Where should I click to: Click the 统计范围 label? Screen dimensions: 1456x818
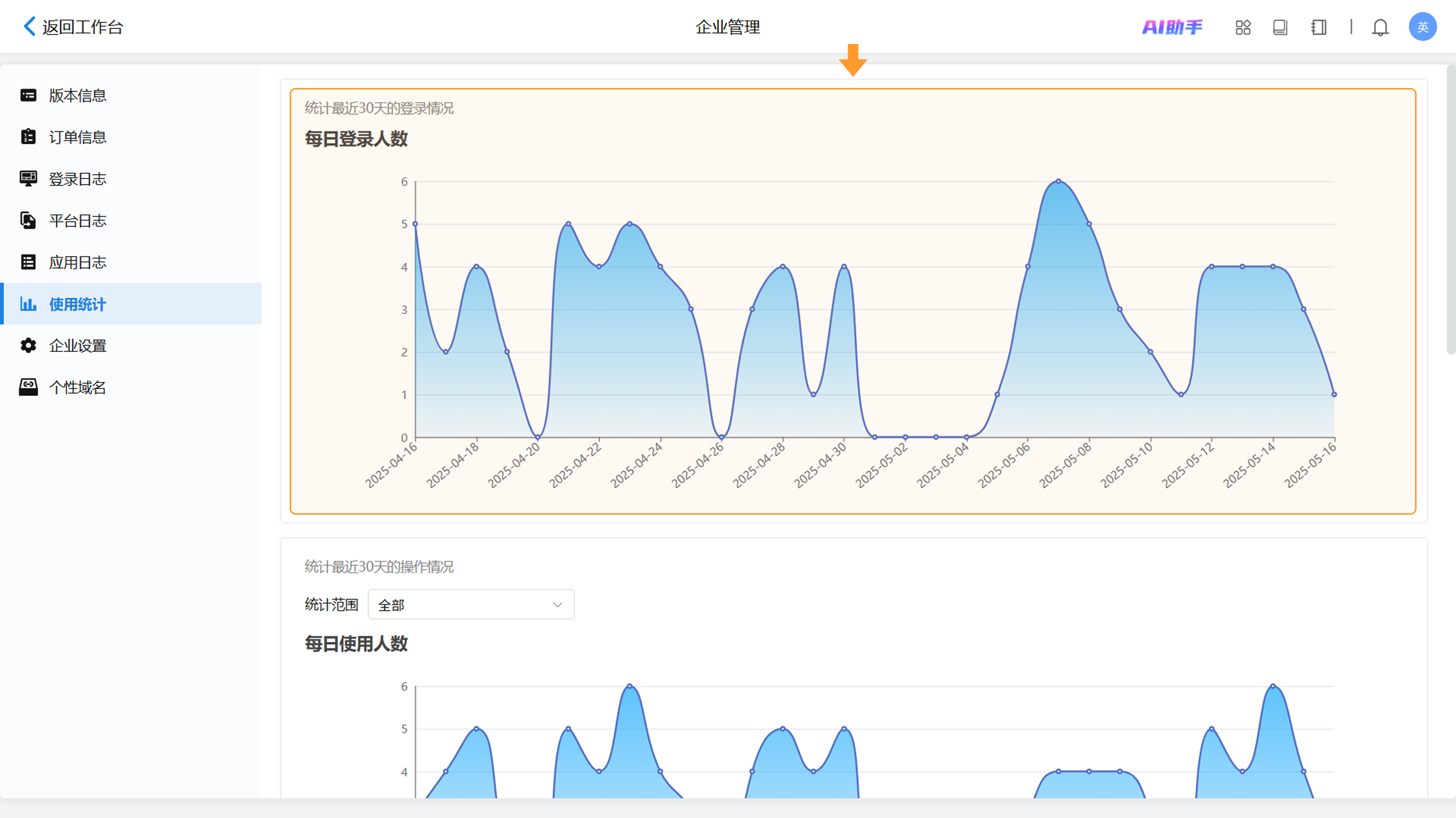point(331,605)
